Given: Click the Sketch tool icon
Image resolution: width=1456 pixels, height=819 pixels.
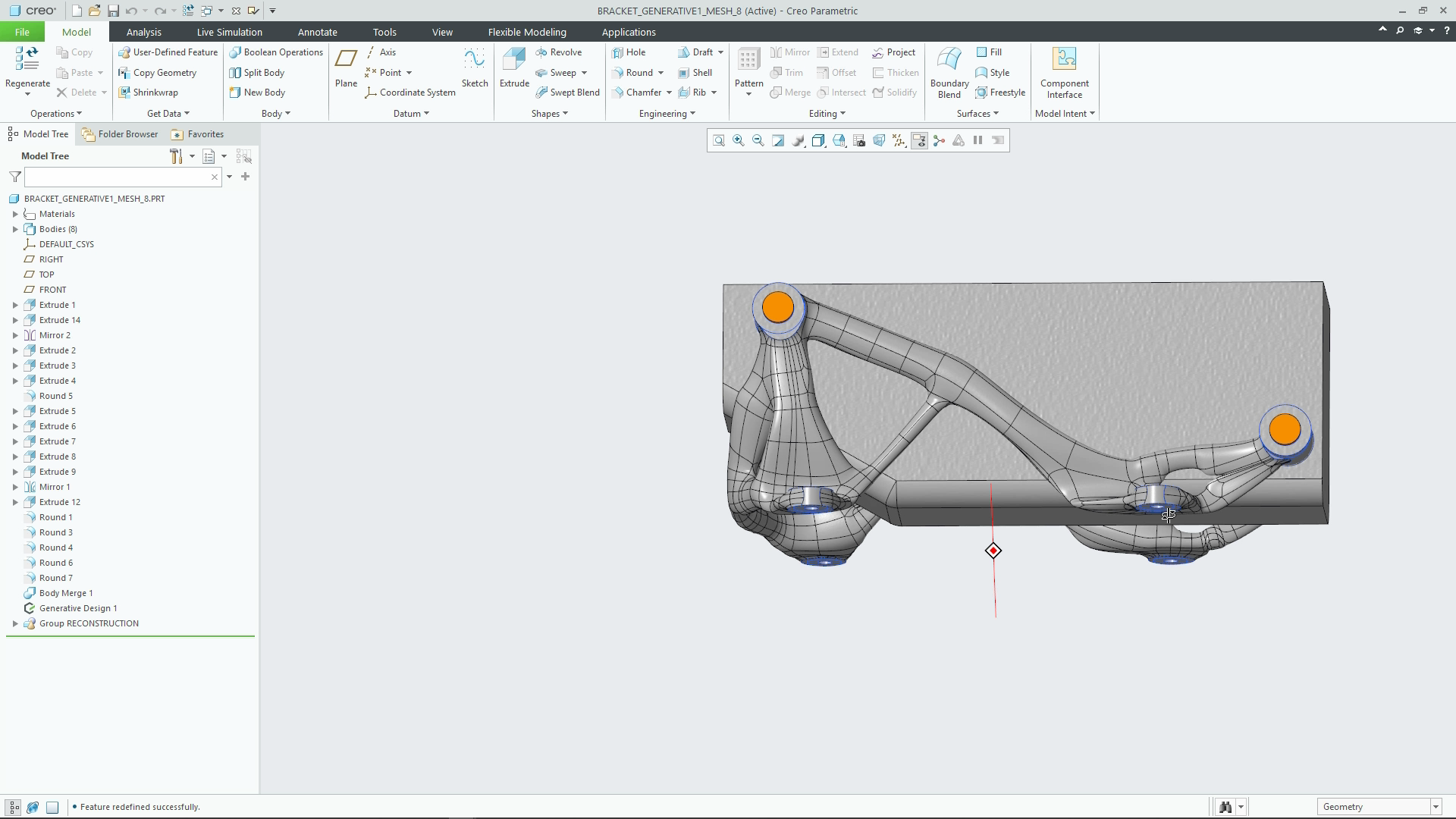Looking at the screenshot, I should (x=475, y=67).
